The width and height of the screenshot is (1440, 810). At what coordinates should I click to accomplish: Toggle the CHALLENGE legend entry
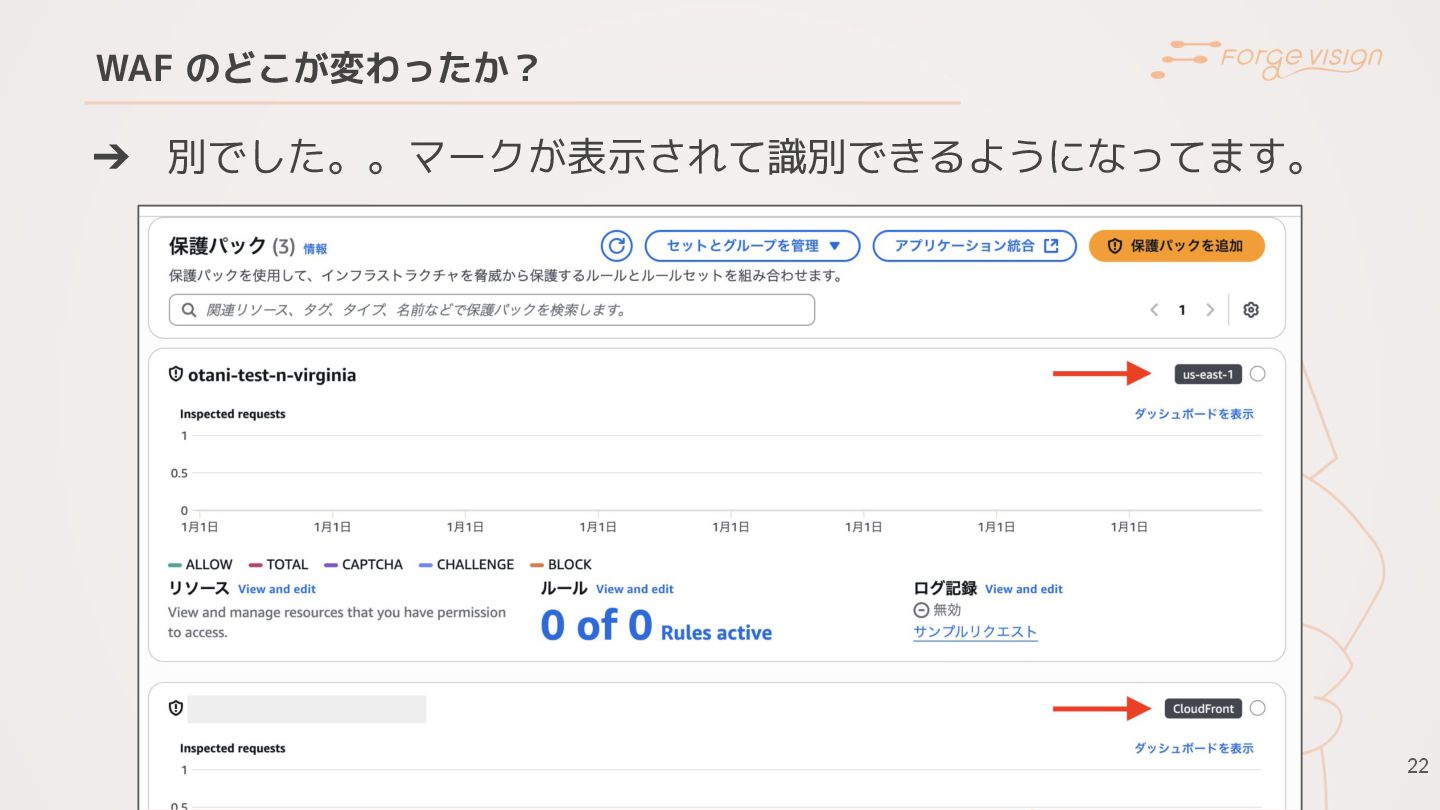pos(466,565)
